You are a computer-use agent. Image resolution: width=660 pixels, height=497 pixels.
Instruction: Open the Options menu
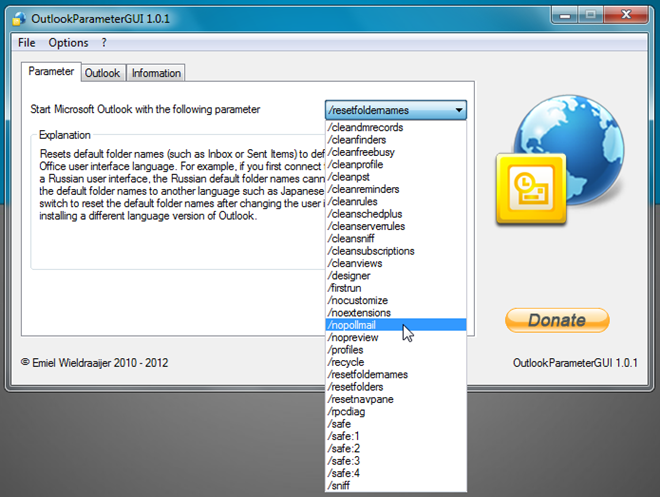[68, 43]
